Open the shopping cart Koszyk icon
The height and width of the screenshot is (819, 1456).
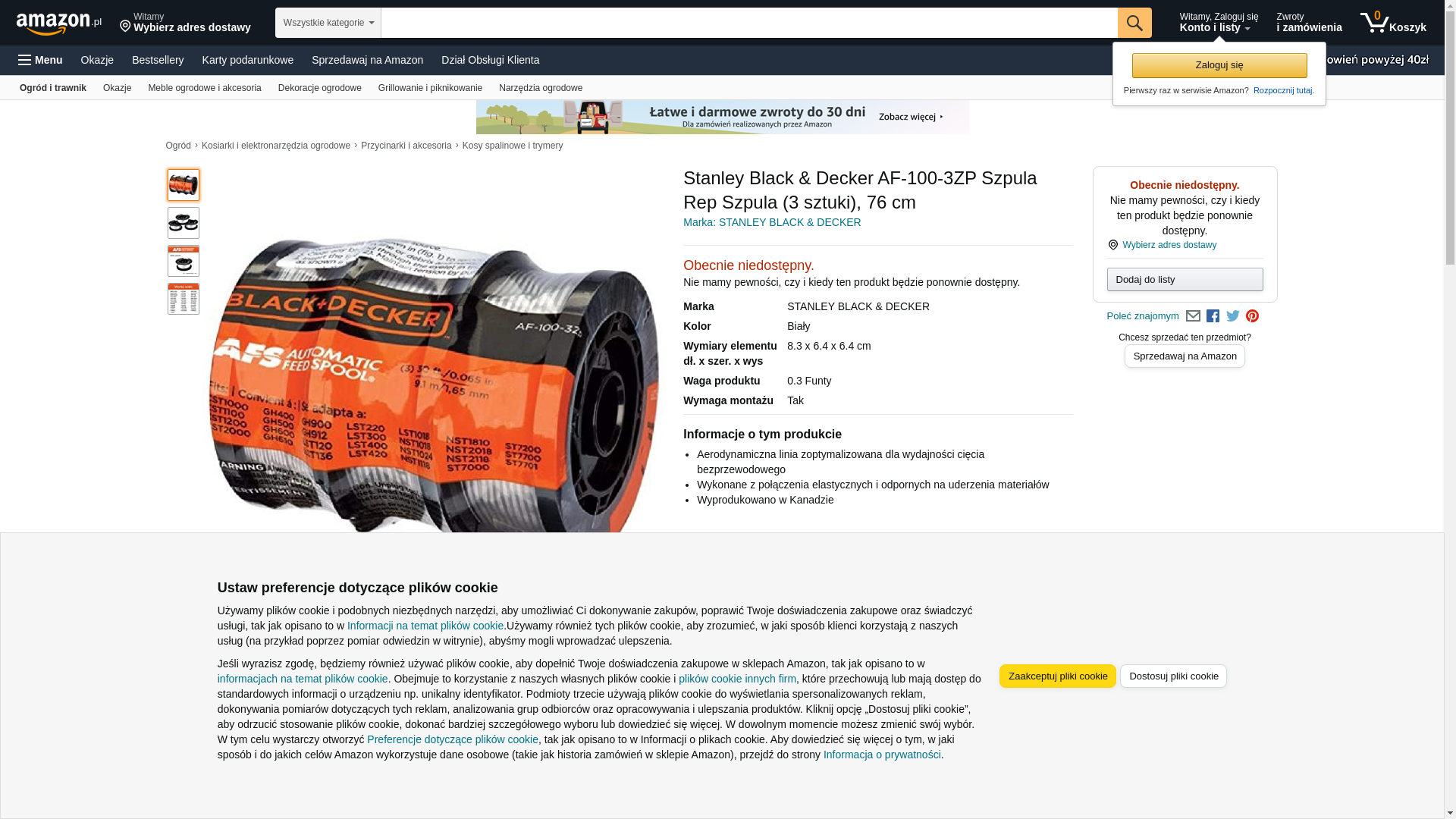pos(1393,23)
